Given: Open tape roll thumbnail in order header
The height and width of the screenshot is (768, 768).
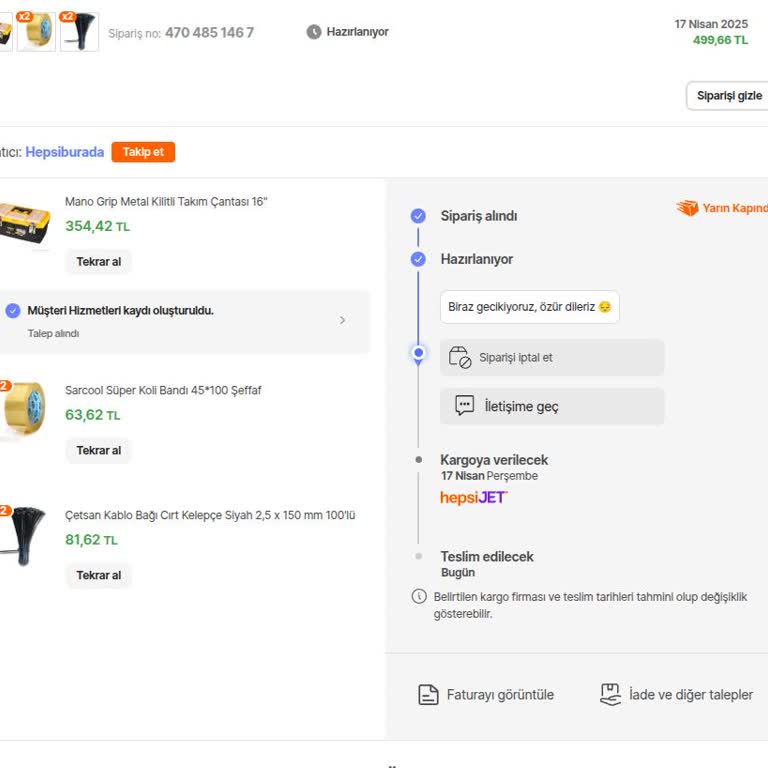Looking at the screenshot, I should coord(36,31).
